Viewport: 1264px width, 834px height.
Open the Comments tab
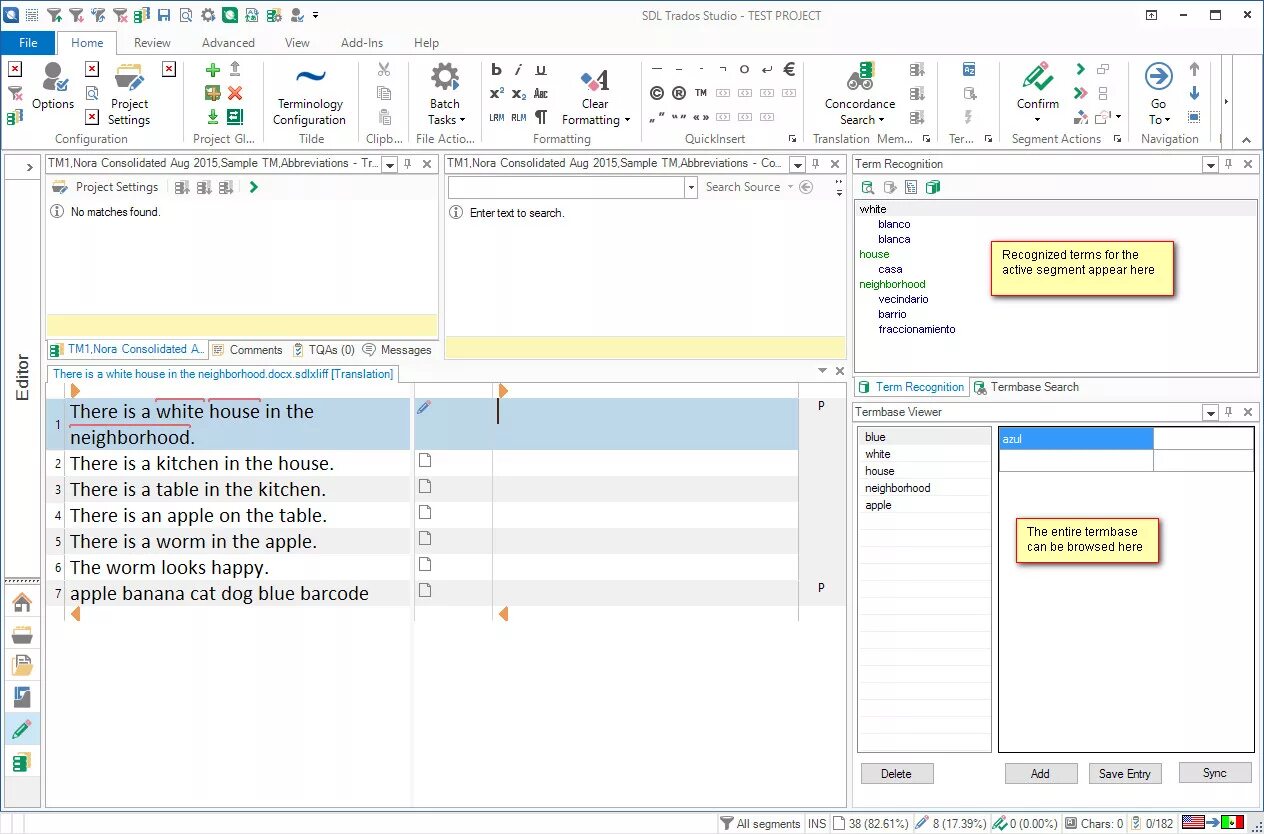coord(247,350)
